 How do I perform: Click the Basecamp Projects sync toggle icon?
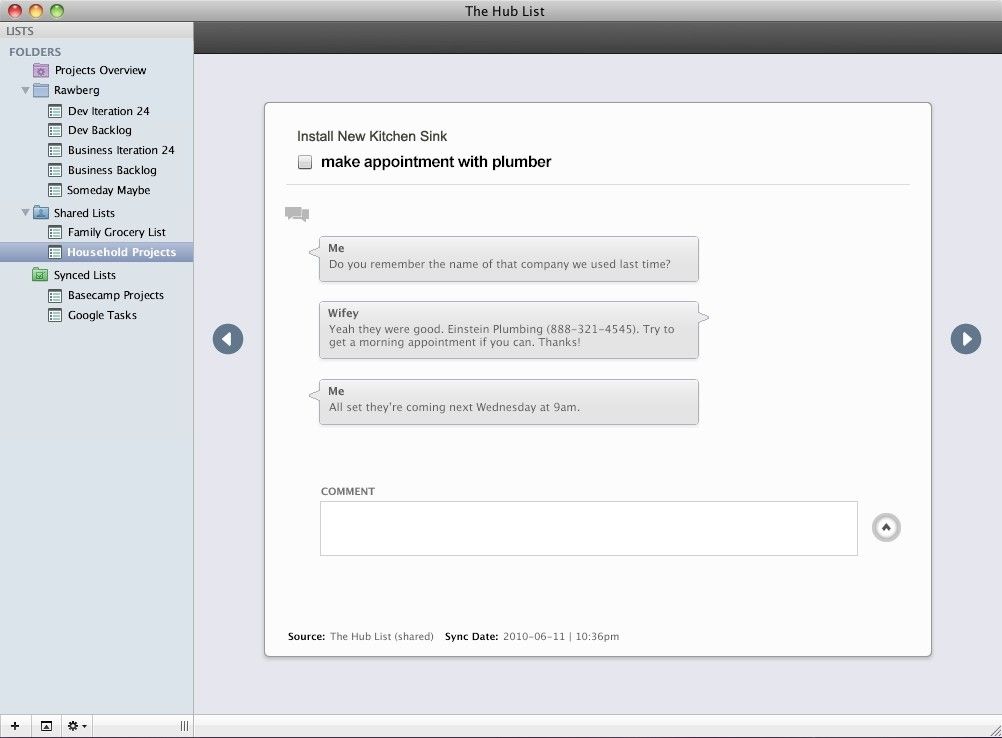click(x=54, y=295)
